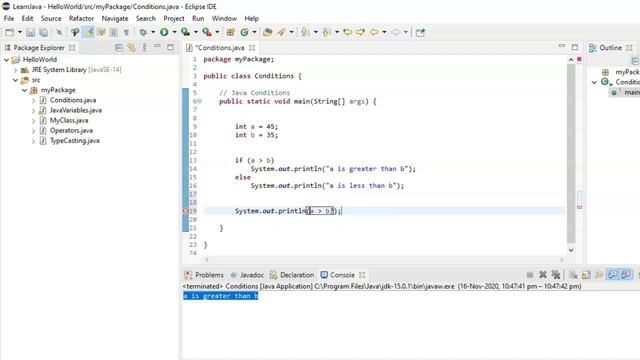The image size is (640, 360).
Task: Open the Debug button dropdown arrow
Action: pyautogui.click(x=153, y=32)
